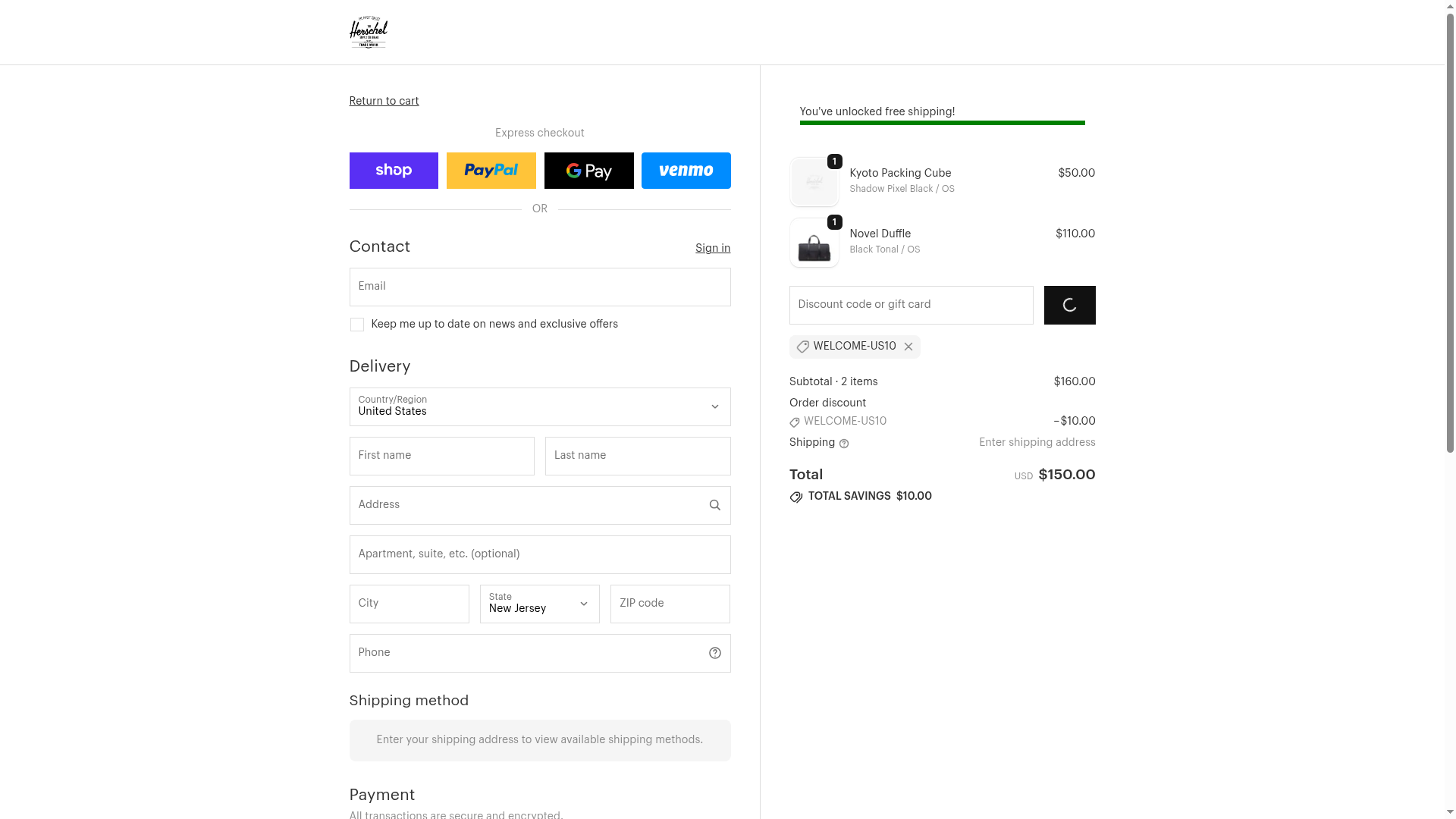Click Return to cart link

click(384, 101)
